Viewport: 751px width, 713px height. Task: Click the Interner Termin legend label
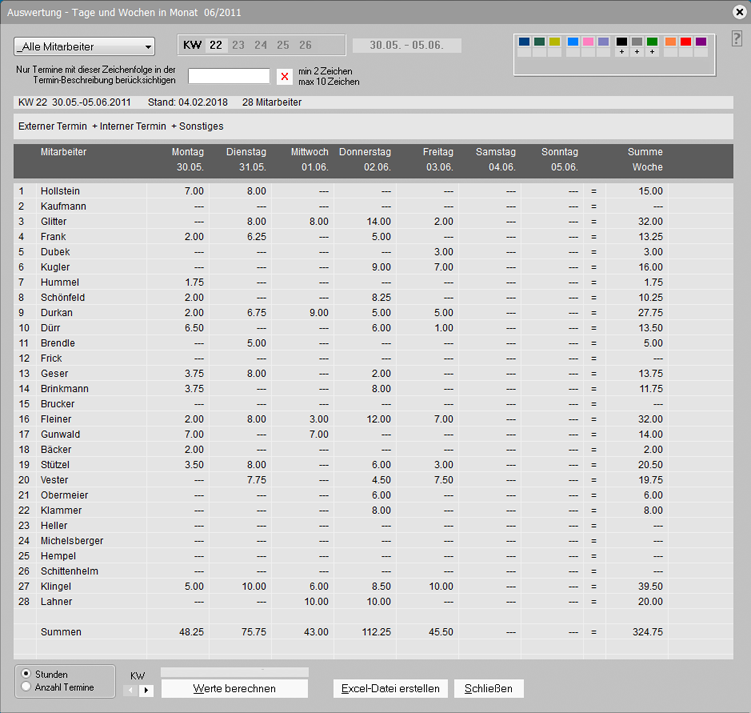pos(133,126)
